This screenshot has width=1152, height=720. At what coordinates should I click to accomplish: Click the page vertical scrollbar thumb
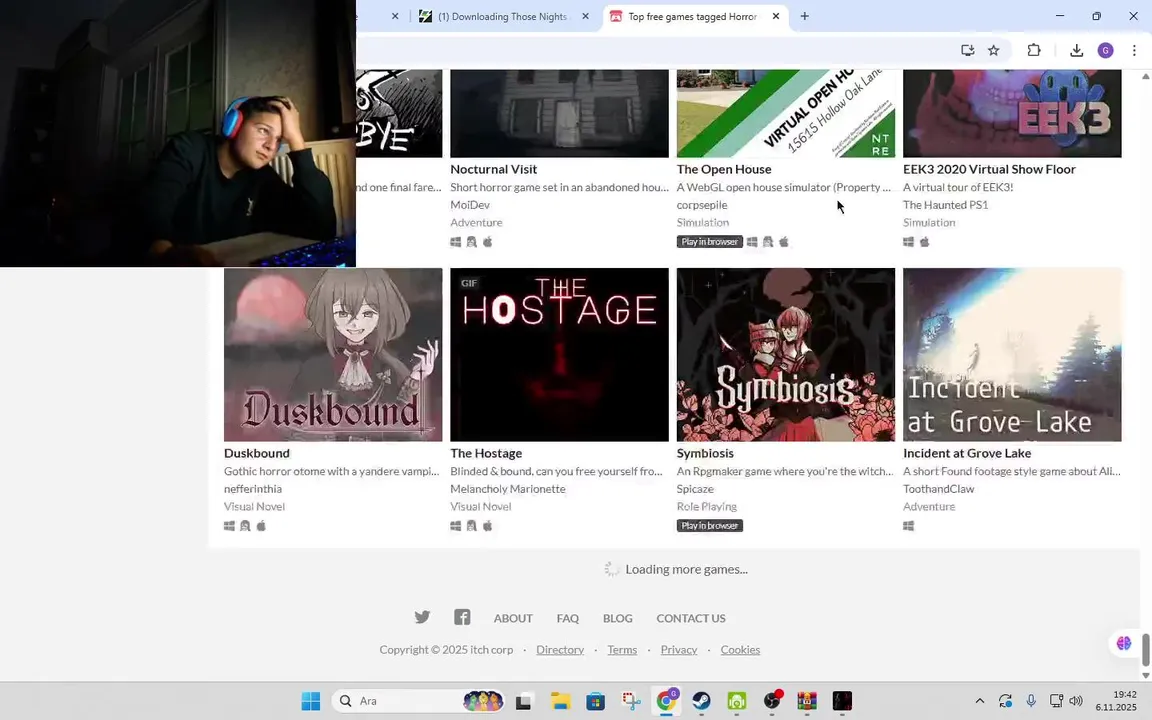[x=1145, y=649]
